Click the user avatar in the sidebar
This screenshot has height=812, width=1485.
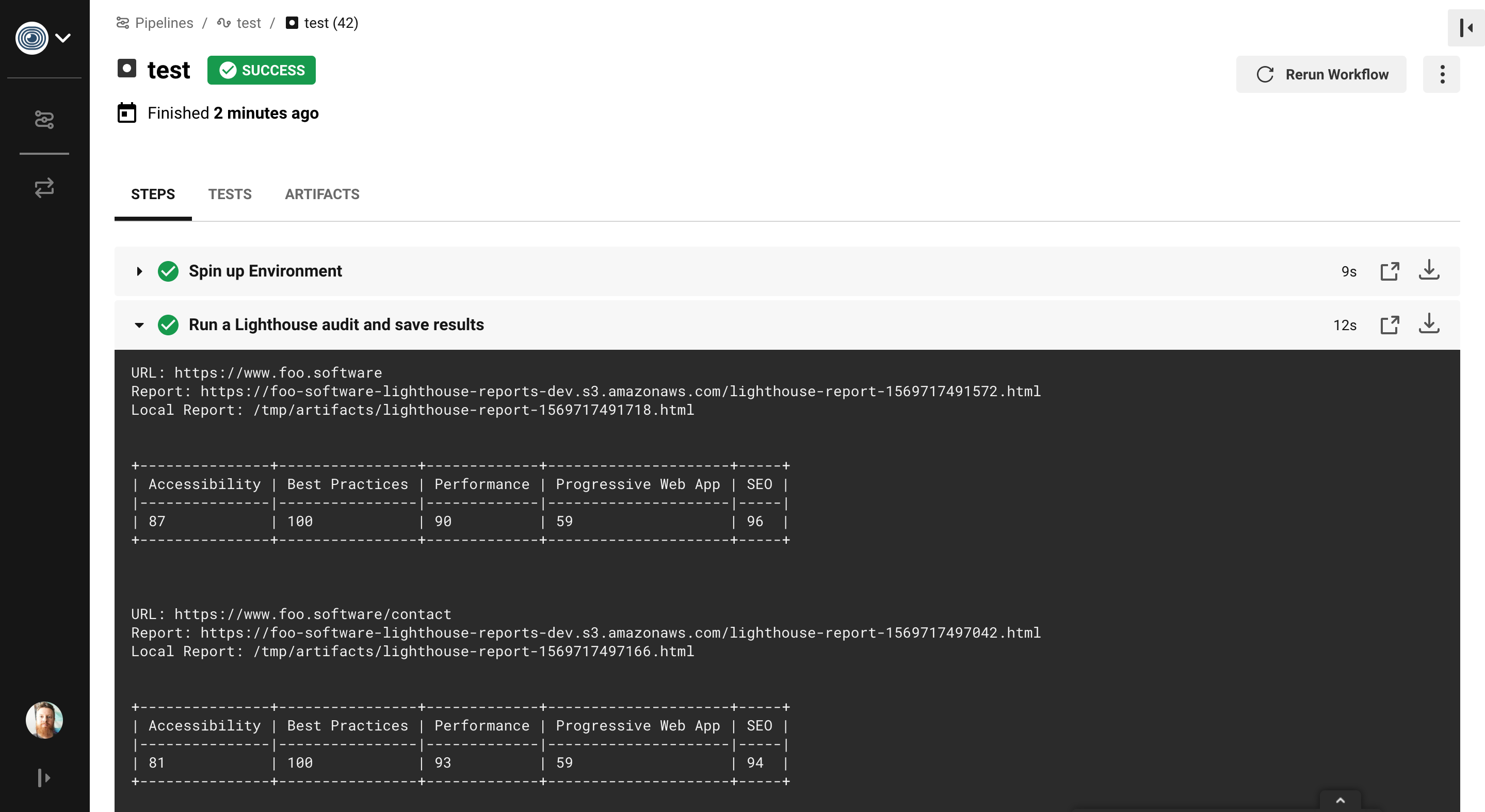(44, 720)
